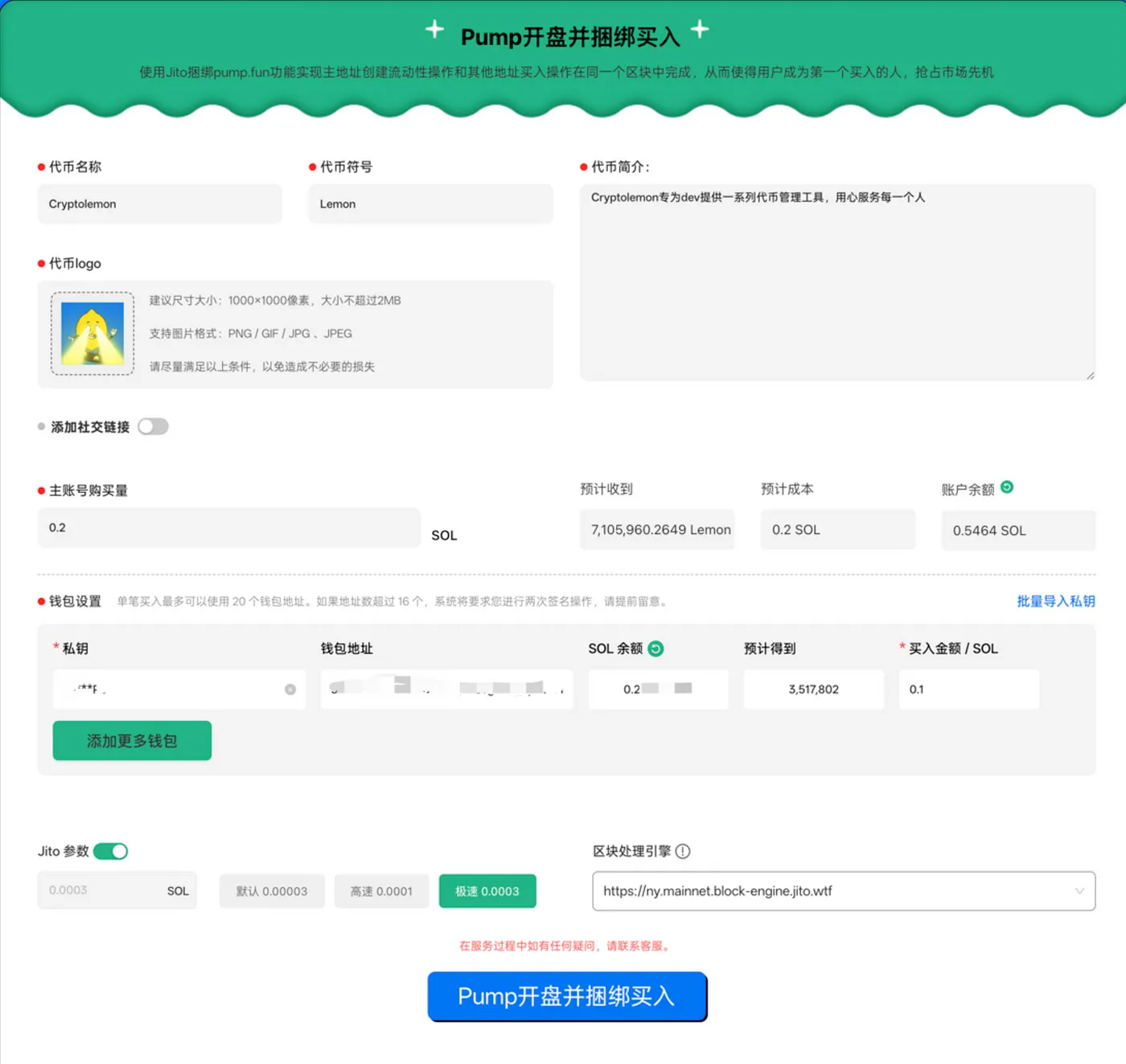
Task: Disable the Jito 参数 switch
Action: (x=111, y=851)
